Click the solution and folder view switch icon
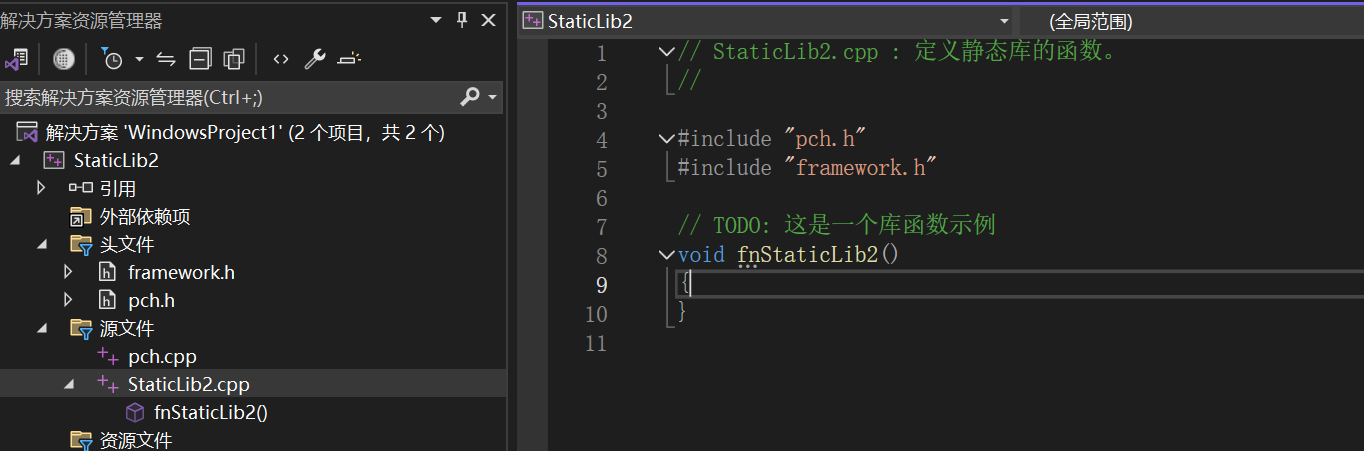 coord(15,59)
